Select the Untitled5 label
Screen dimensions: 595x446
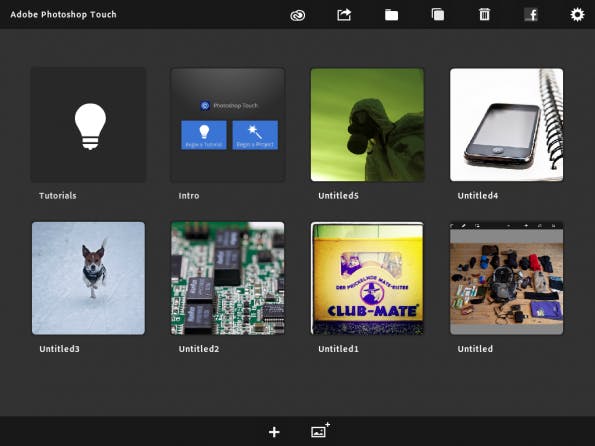tap(338, 196)
